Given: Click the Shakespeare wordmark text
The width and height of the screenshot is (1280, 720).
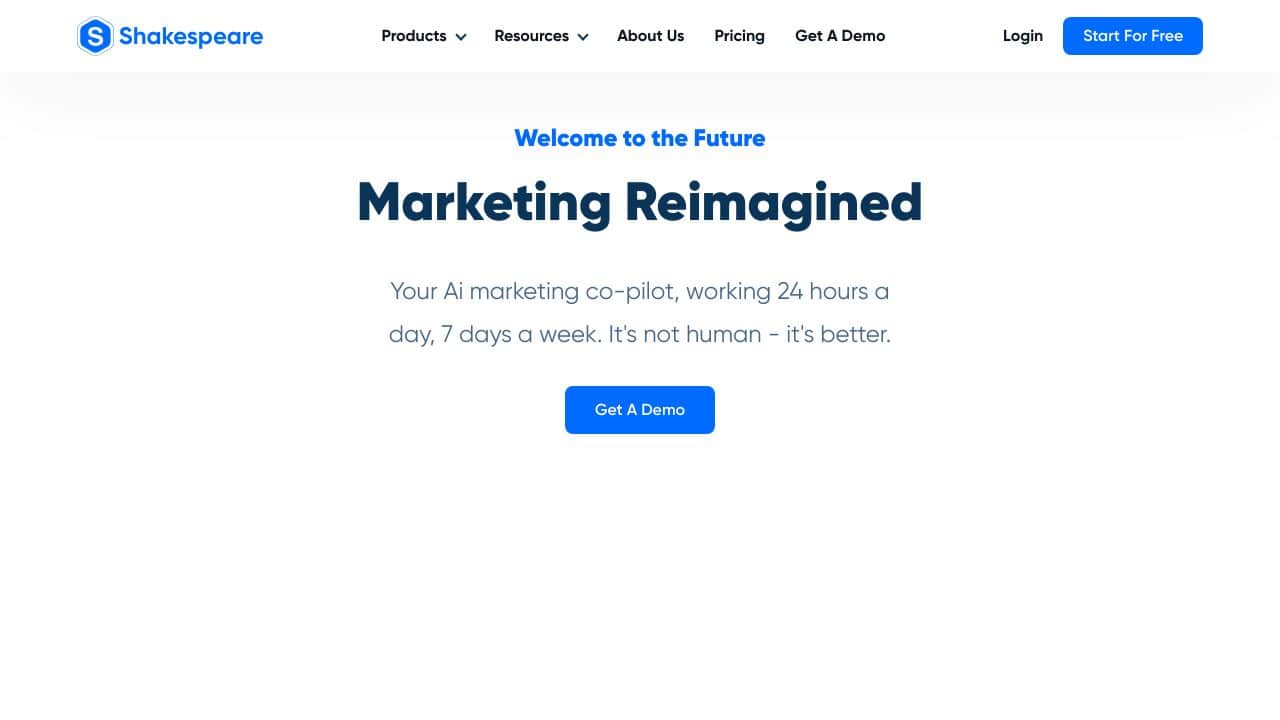Looking at the screenshot, I should point(191,37).
